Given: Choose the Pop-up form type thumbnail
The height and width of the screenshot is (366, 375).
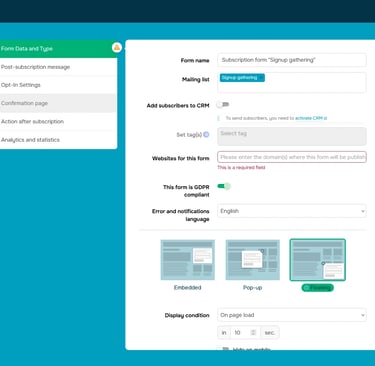Looking at the screenshot, I should click(252, 260).
